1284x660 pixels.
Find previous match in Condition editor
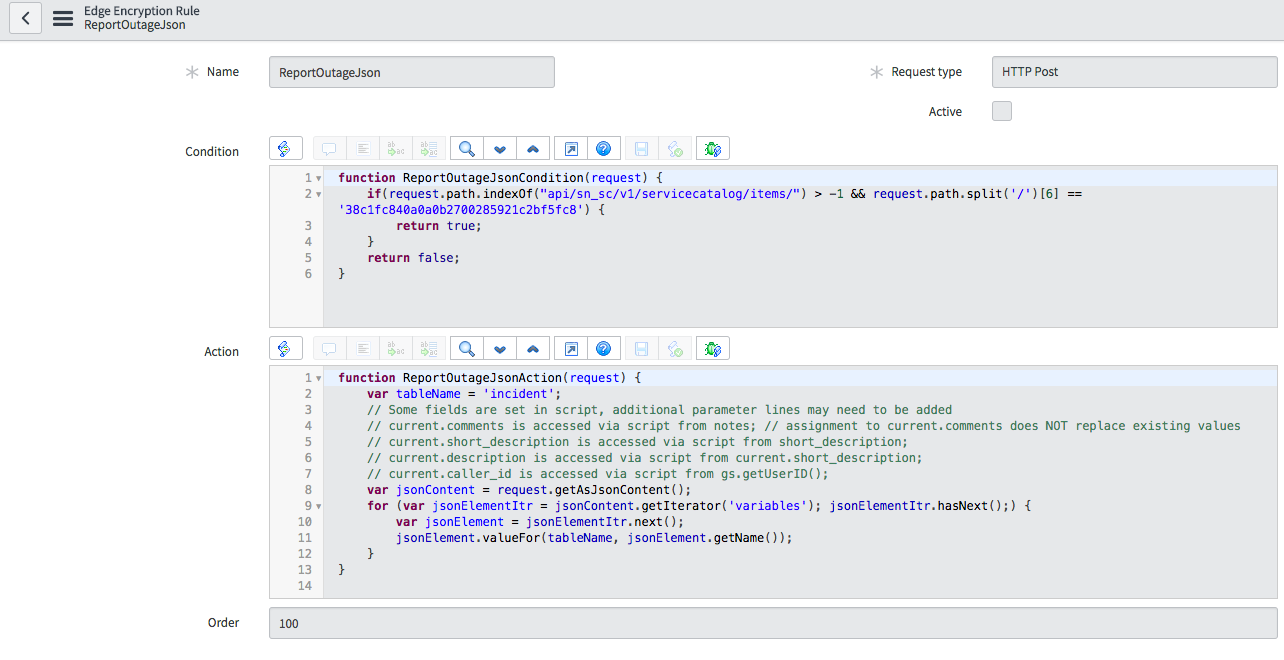point(533,149)
